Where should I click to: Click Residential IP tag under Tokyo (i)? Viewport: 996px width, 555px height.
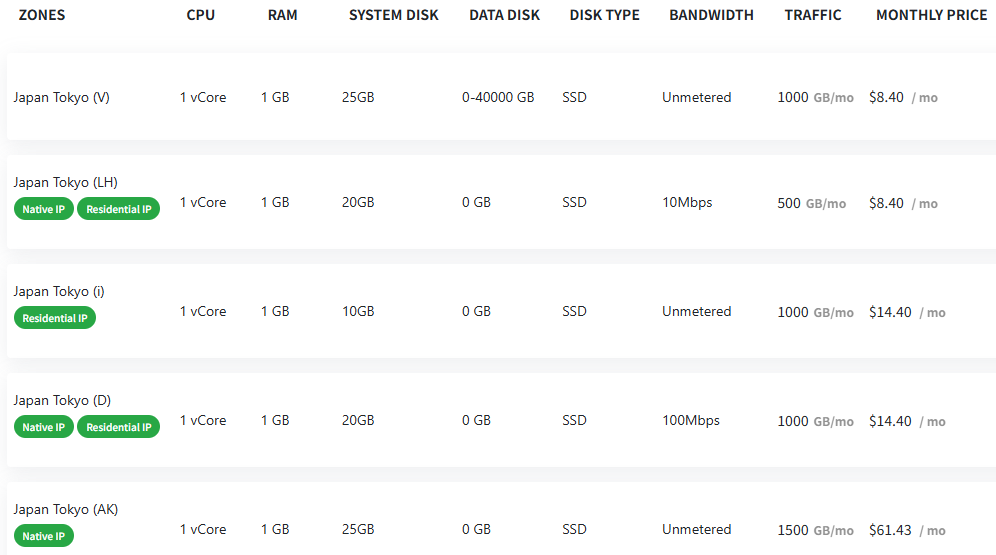pos(55,318)
